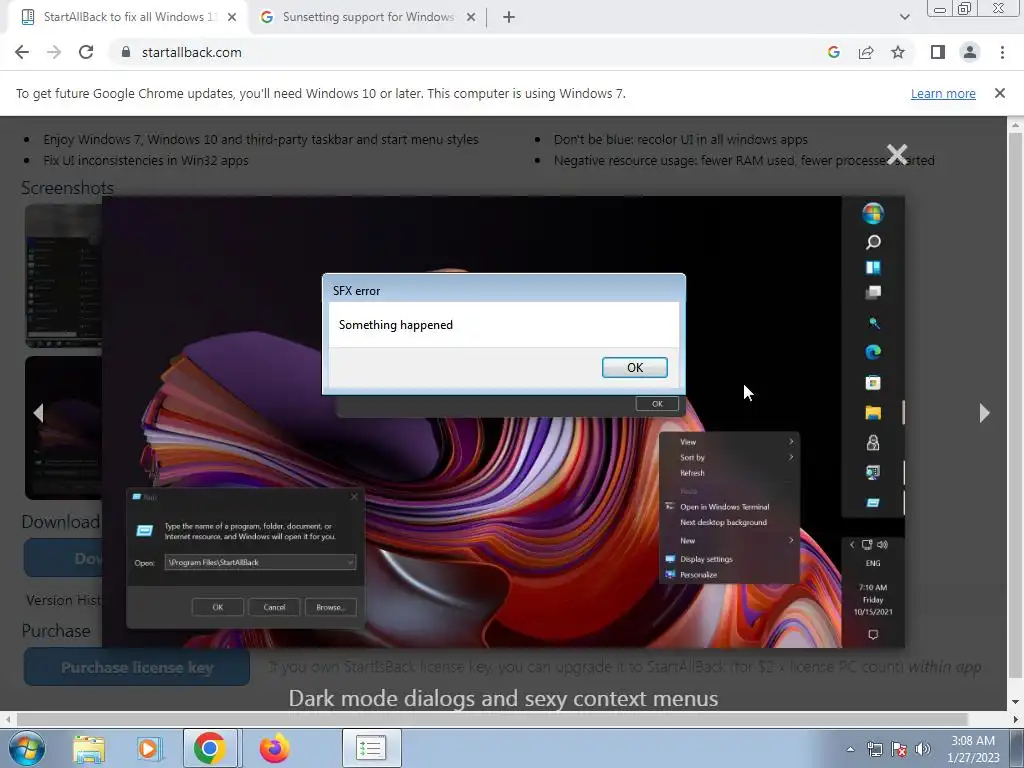Click the system clock showing 3:08 AM

[x=973, y=748]
